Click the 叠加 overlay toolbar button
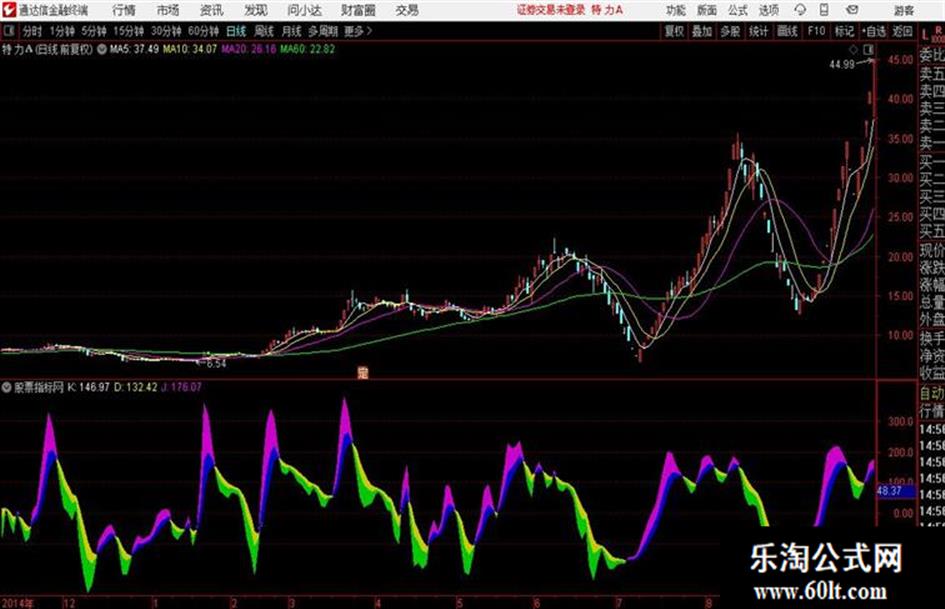The image size is (945, 609). 702,31
